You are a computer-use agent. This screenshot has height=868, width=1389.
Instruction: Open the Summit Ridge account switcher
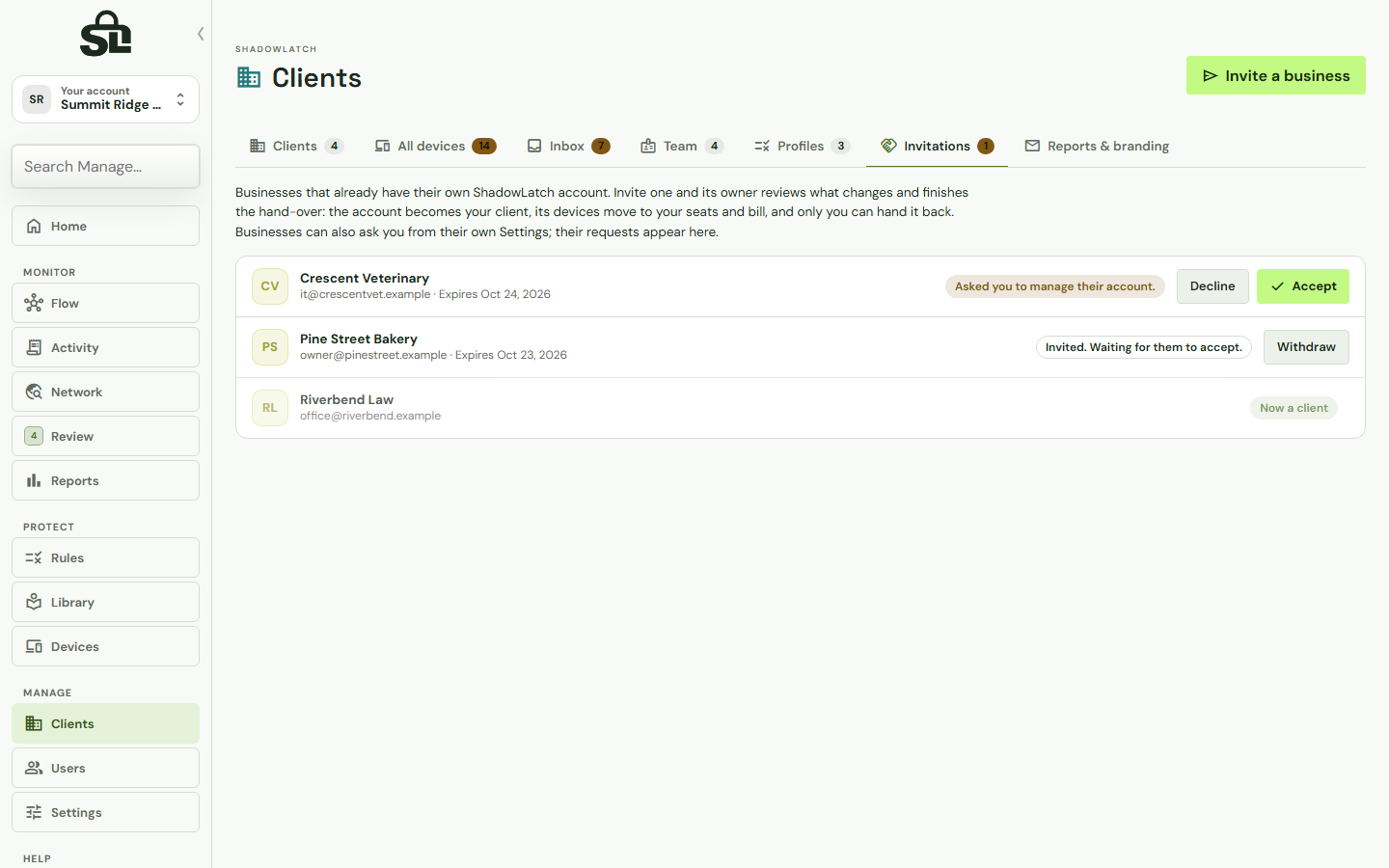click(x=106, y=99)
